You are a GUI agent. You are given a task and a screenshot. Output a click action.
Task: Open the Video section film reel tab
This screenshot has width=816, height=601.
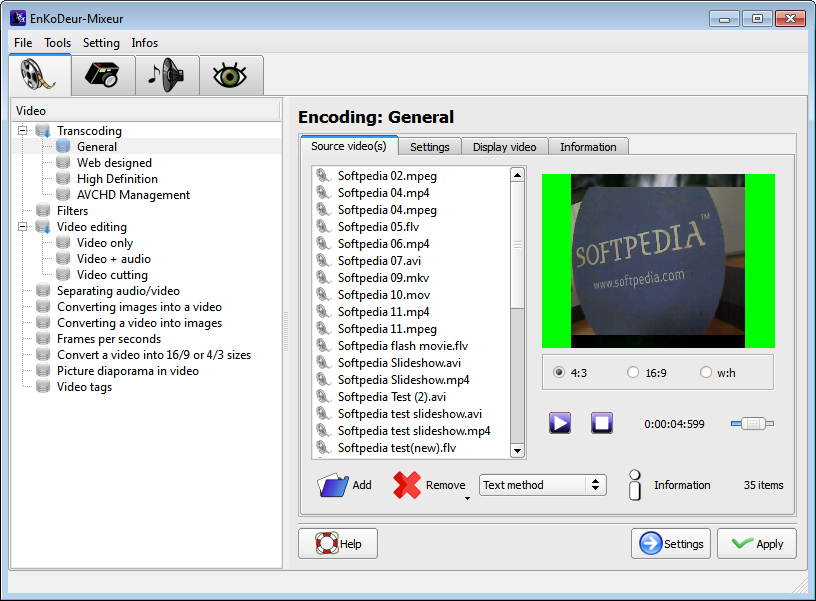pyautogui.click(x=40, y=75)
